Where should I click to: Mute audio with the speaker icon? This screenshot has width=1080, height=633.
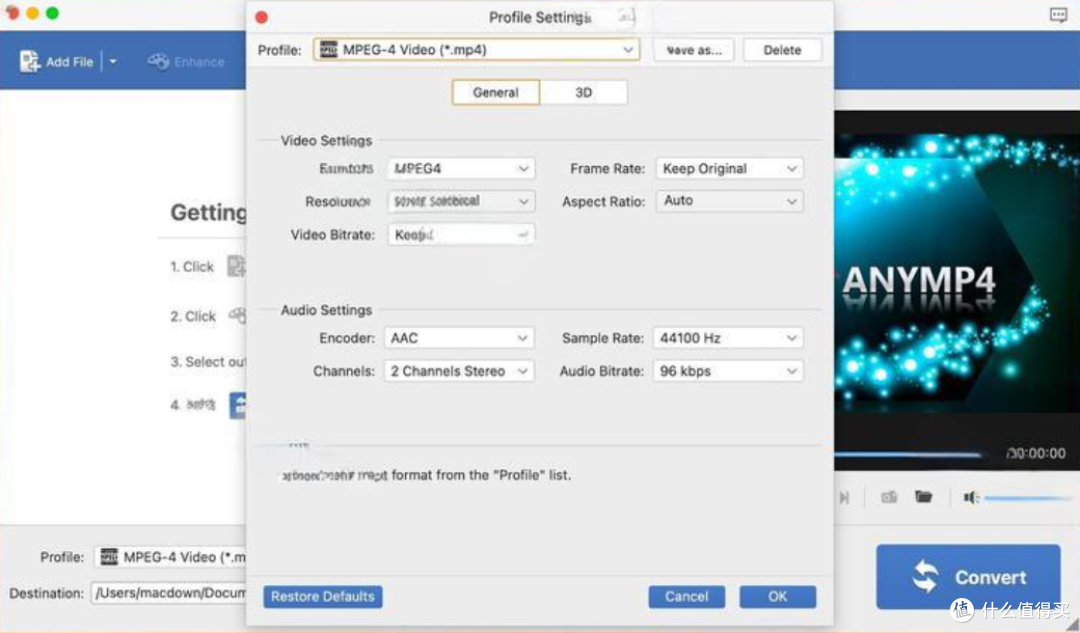tap(971, 497)
